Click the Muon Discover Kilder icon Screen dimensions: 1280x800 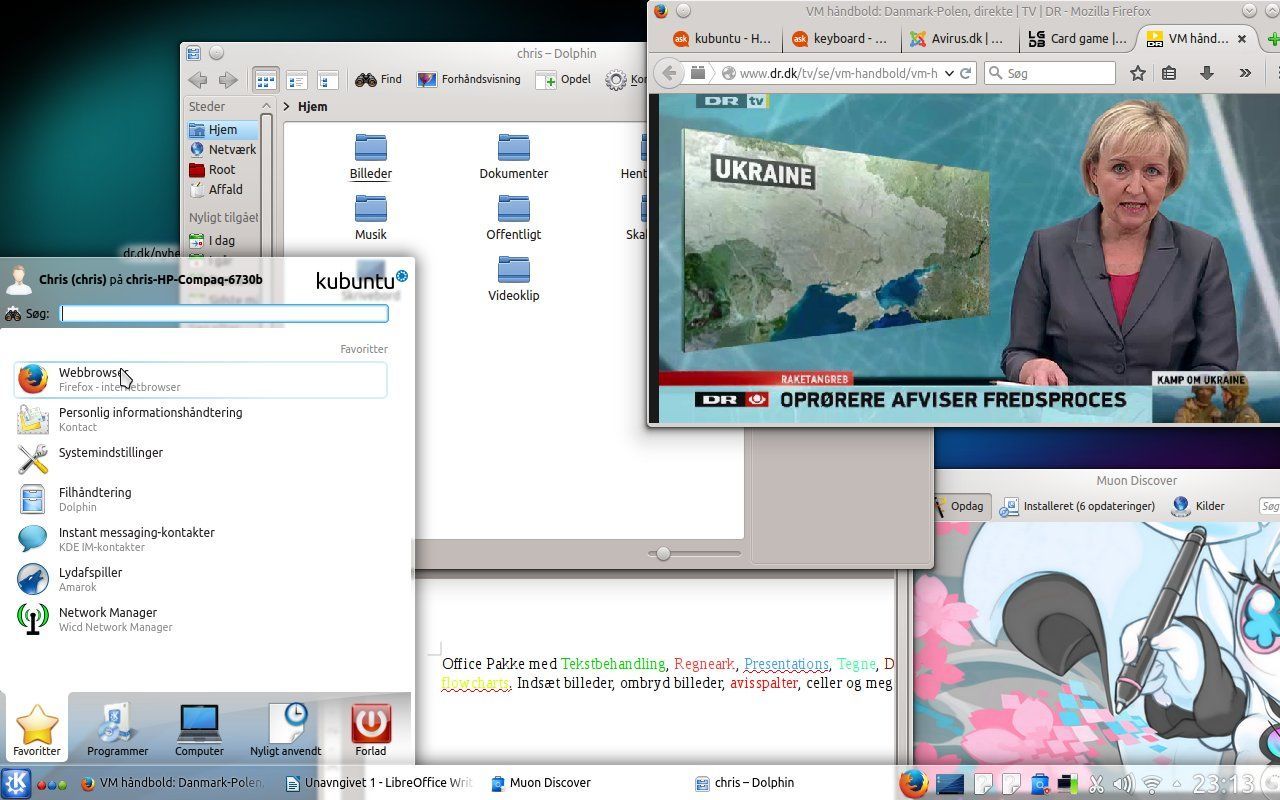1198,505
